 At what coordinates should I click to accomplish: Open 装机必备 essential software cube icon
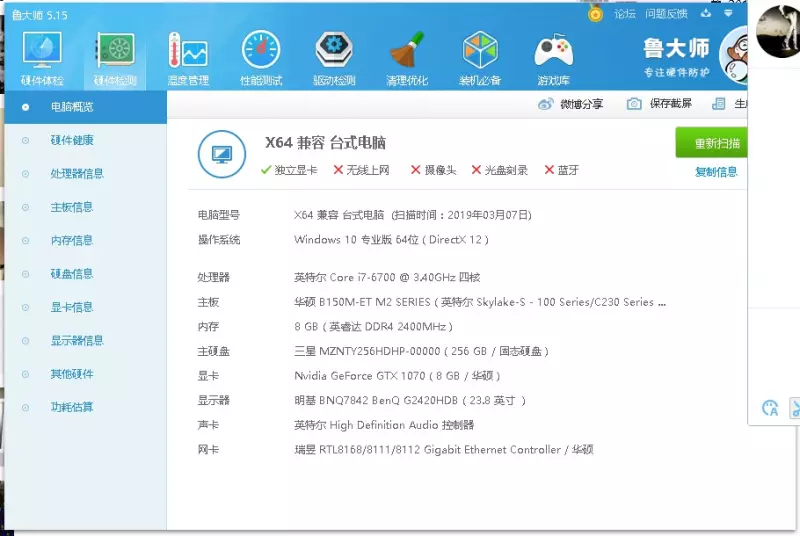click(x=480, y=59)
